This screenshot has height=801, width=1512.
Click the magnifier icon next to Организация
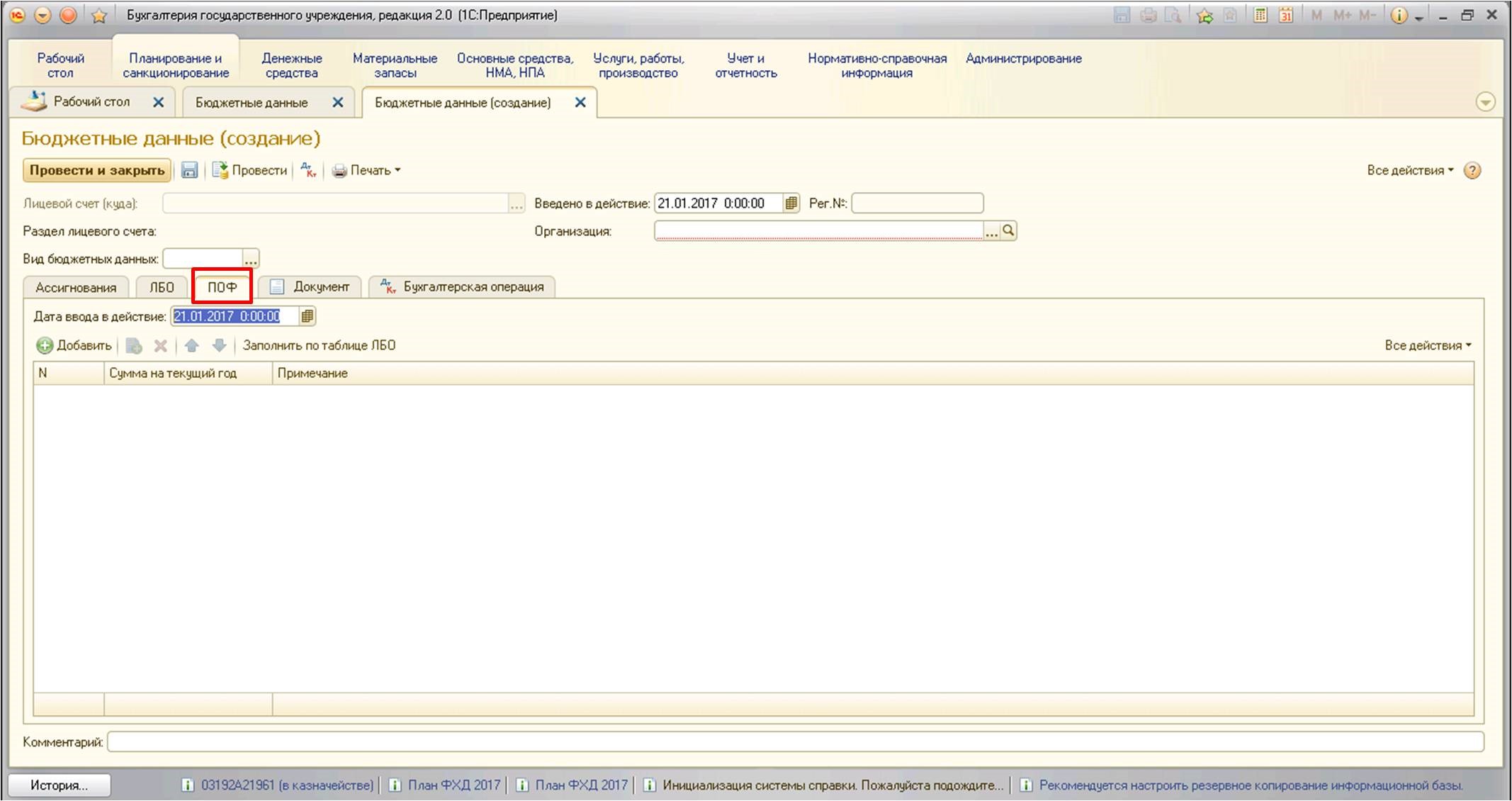(1008, 231)
